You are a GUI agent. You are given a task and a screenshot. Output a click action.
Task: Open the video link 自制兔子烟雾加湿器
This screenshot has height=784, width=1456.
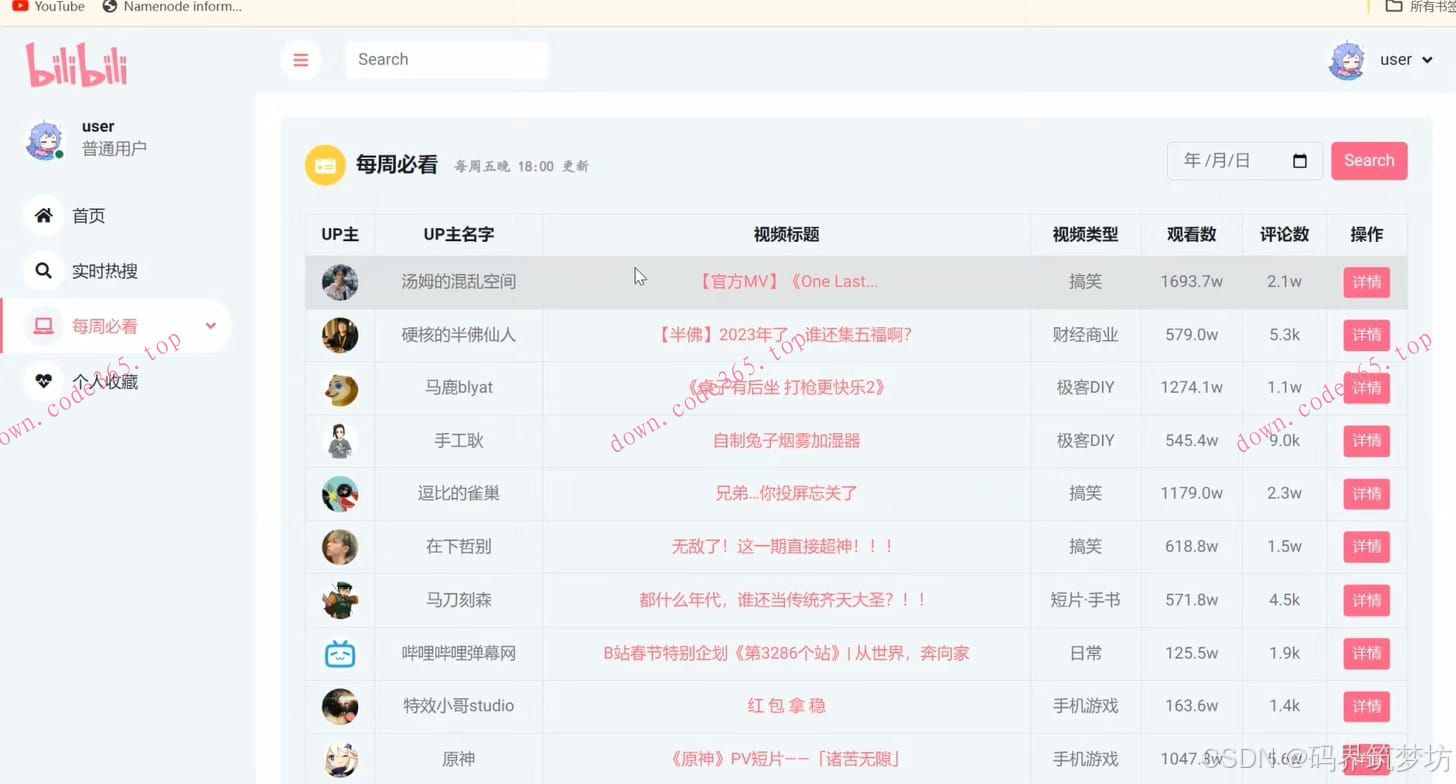(x=786, y=440)
